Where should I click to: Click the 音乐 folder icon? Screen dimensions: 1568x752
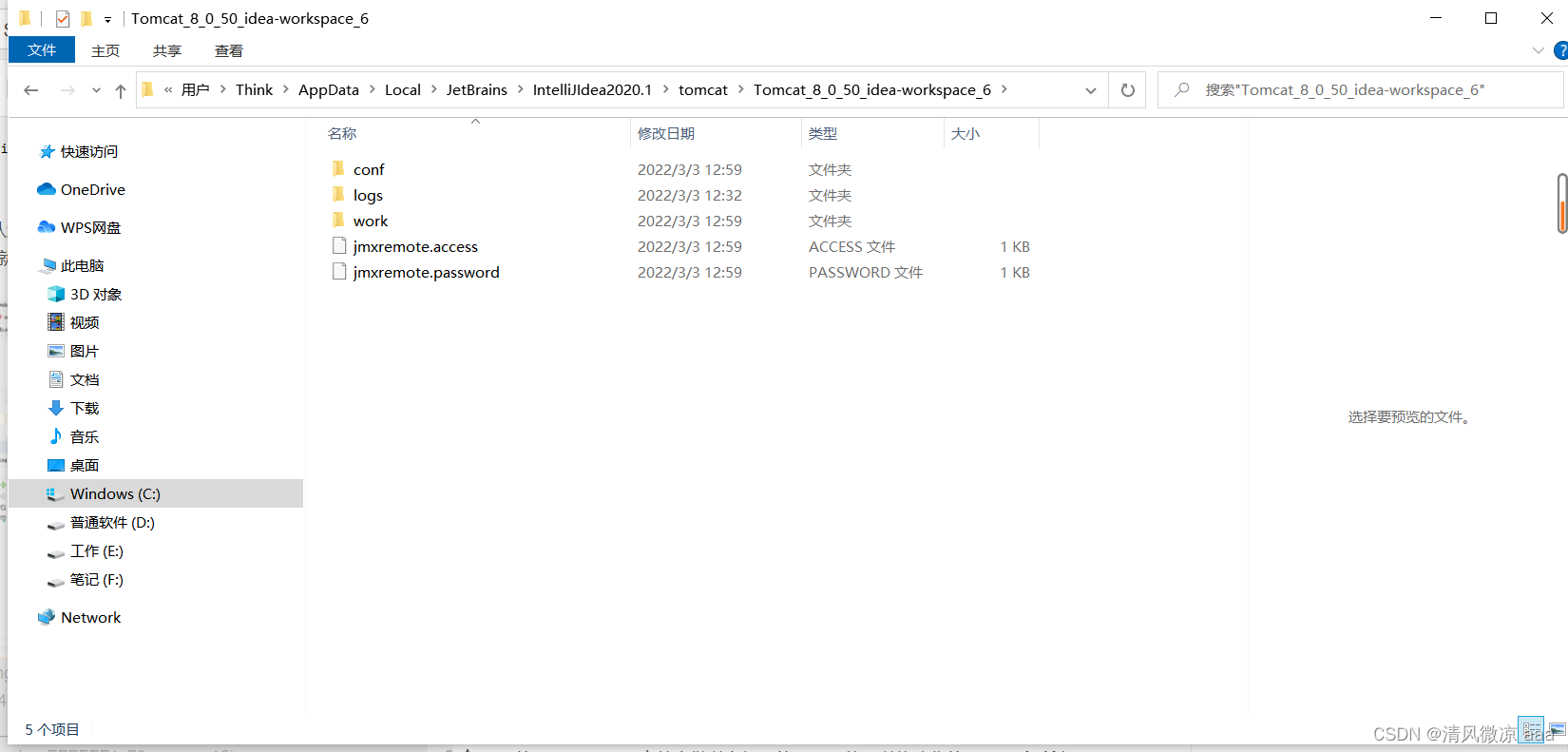click(x=56, y=436)
